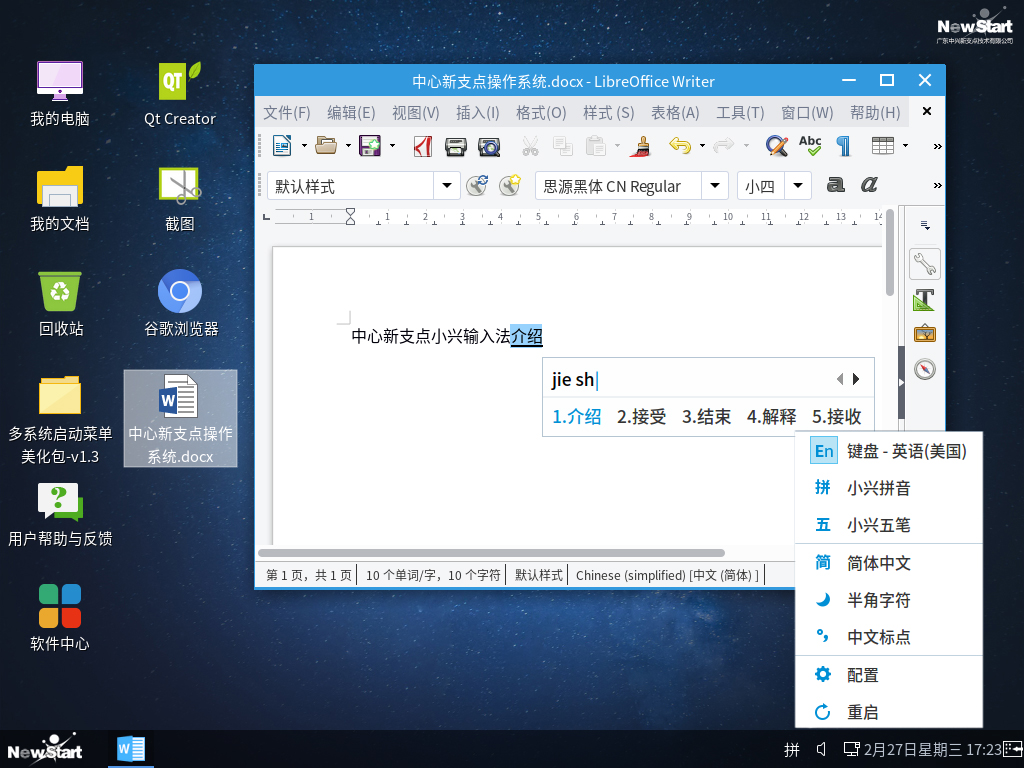Open the sidebar Gallery panel icon
Viewport: 1024px width, 768px height.
[924, 334]
